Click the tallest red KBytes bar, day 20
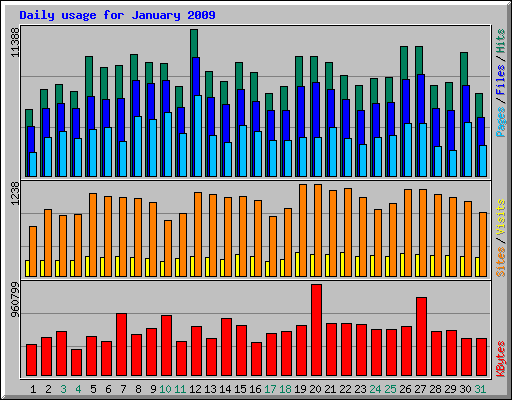Screen dimensions: 512x400 316,330
